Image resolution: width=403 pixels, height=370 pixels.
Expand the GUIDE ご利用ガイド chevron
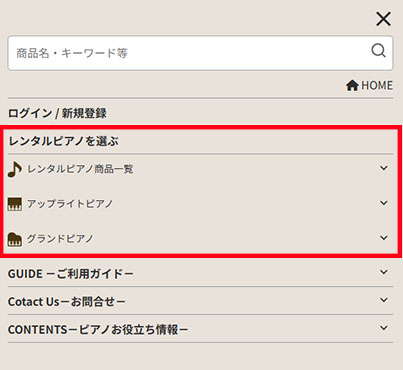click(x=384, y=272)
